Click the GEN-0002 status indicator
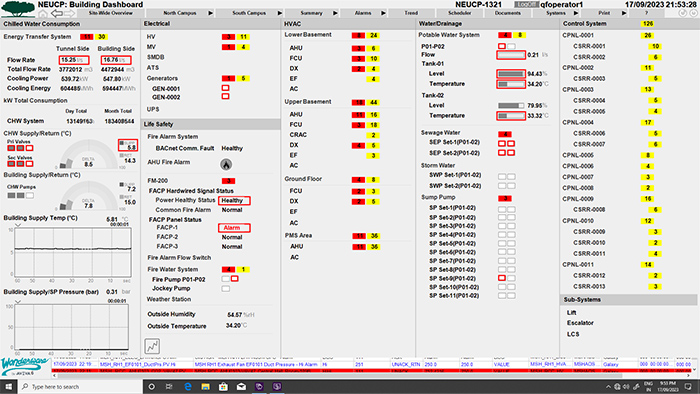This screenshot has height=394, width=700. tap(225, 96)
